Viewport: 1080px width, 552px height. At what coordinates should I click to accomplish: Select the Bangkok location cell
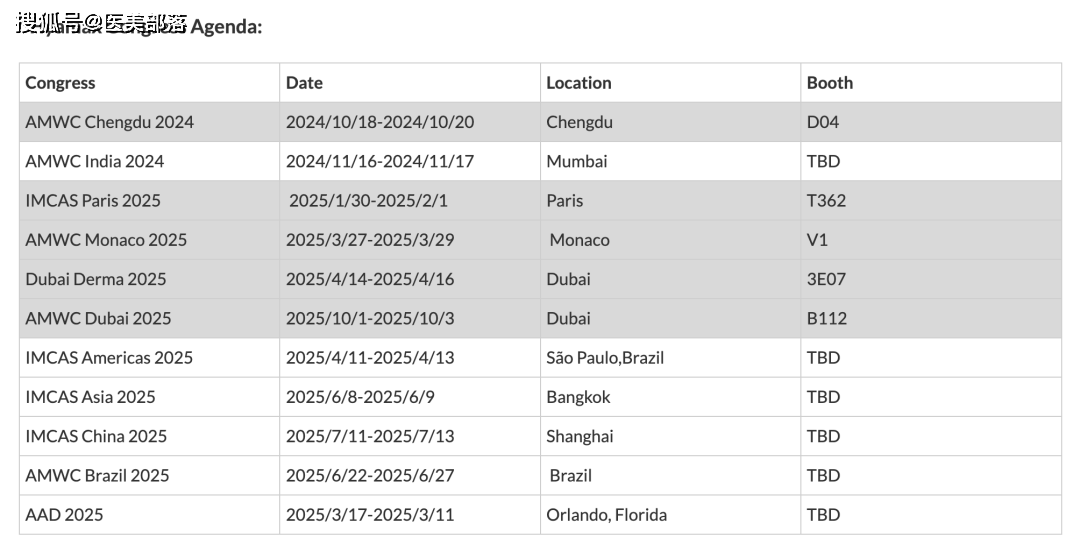click(x=670, y=397)
